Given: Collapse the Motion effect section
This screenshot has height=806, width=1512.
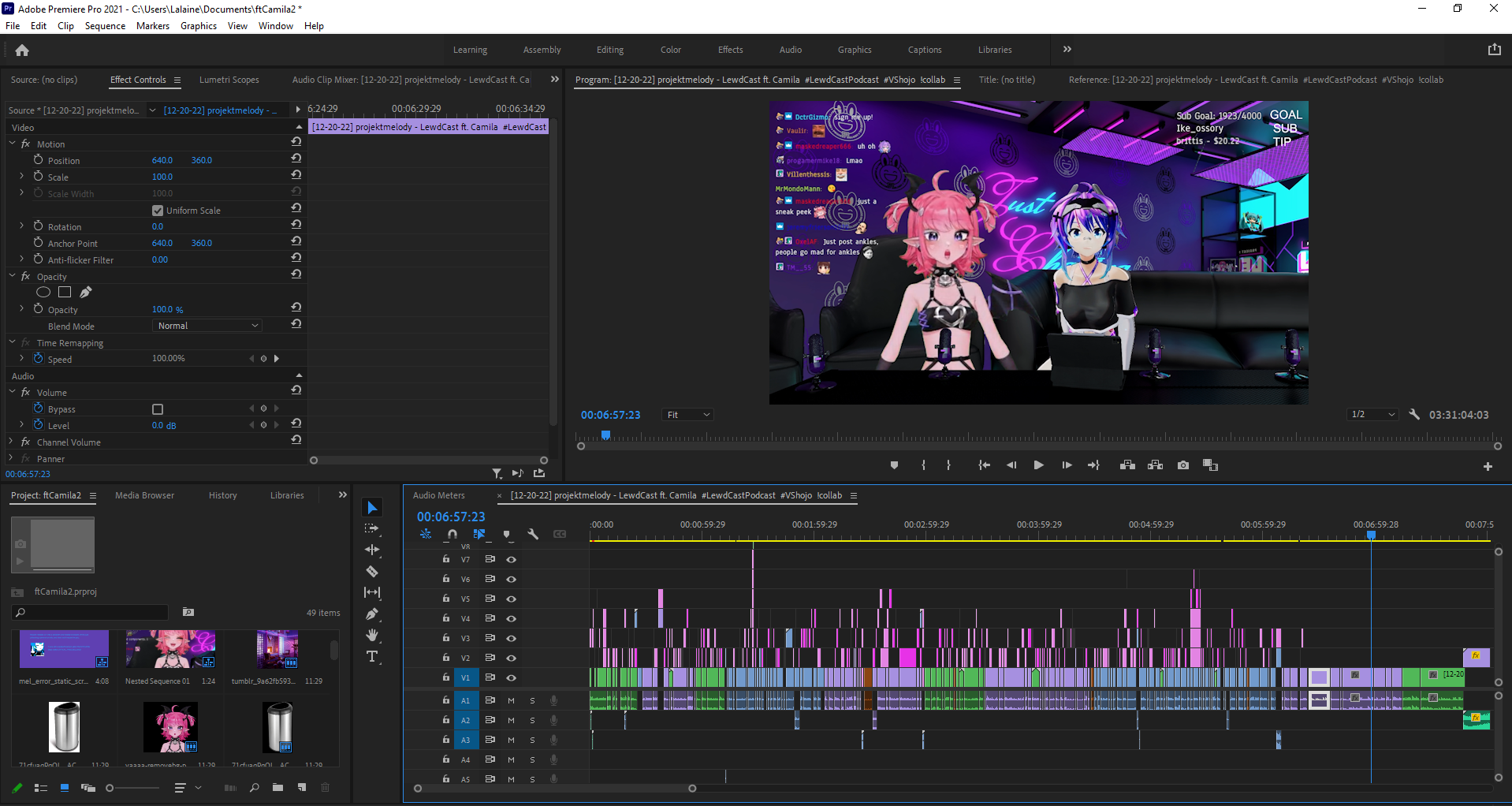Looking at the screenshot, I should [13, 144].
